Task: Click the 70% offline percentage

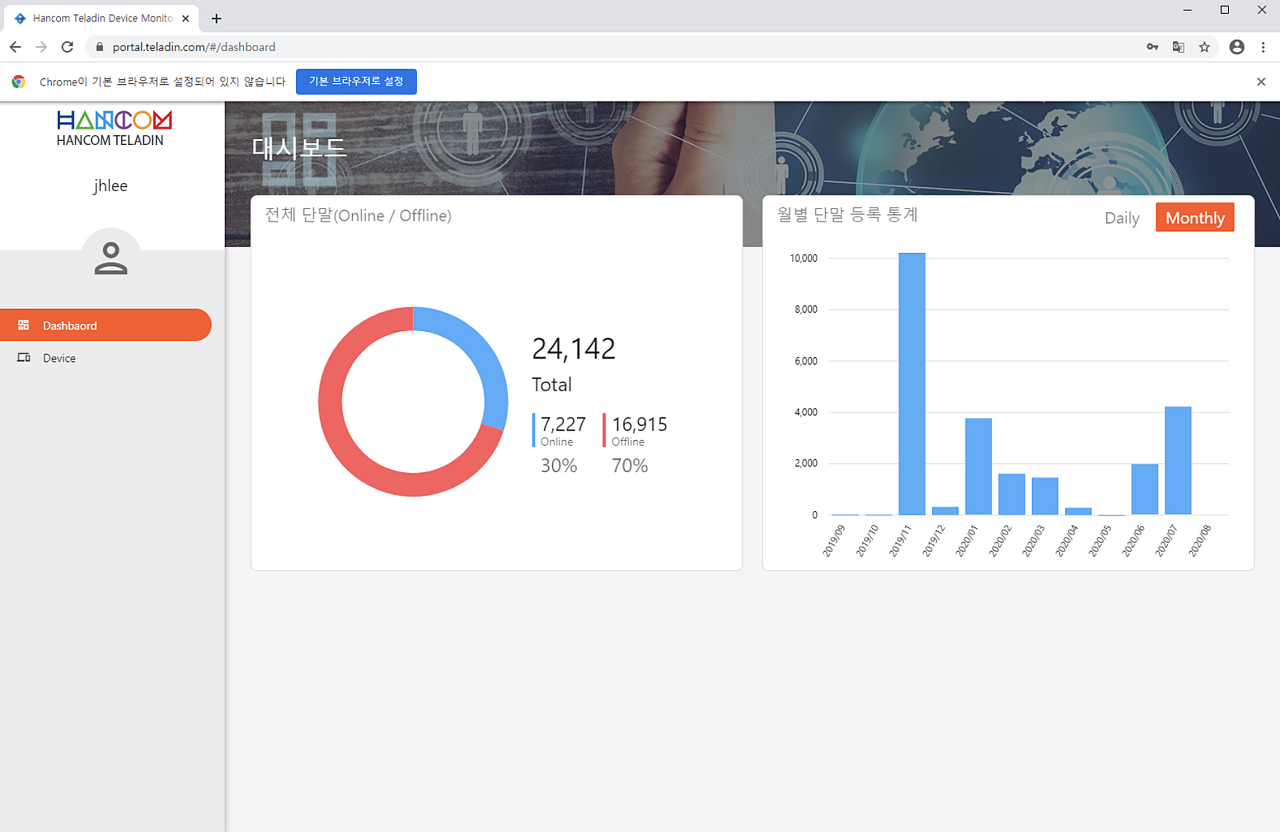Action: click(x=630, y=465)
